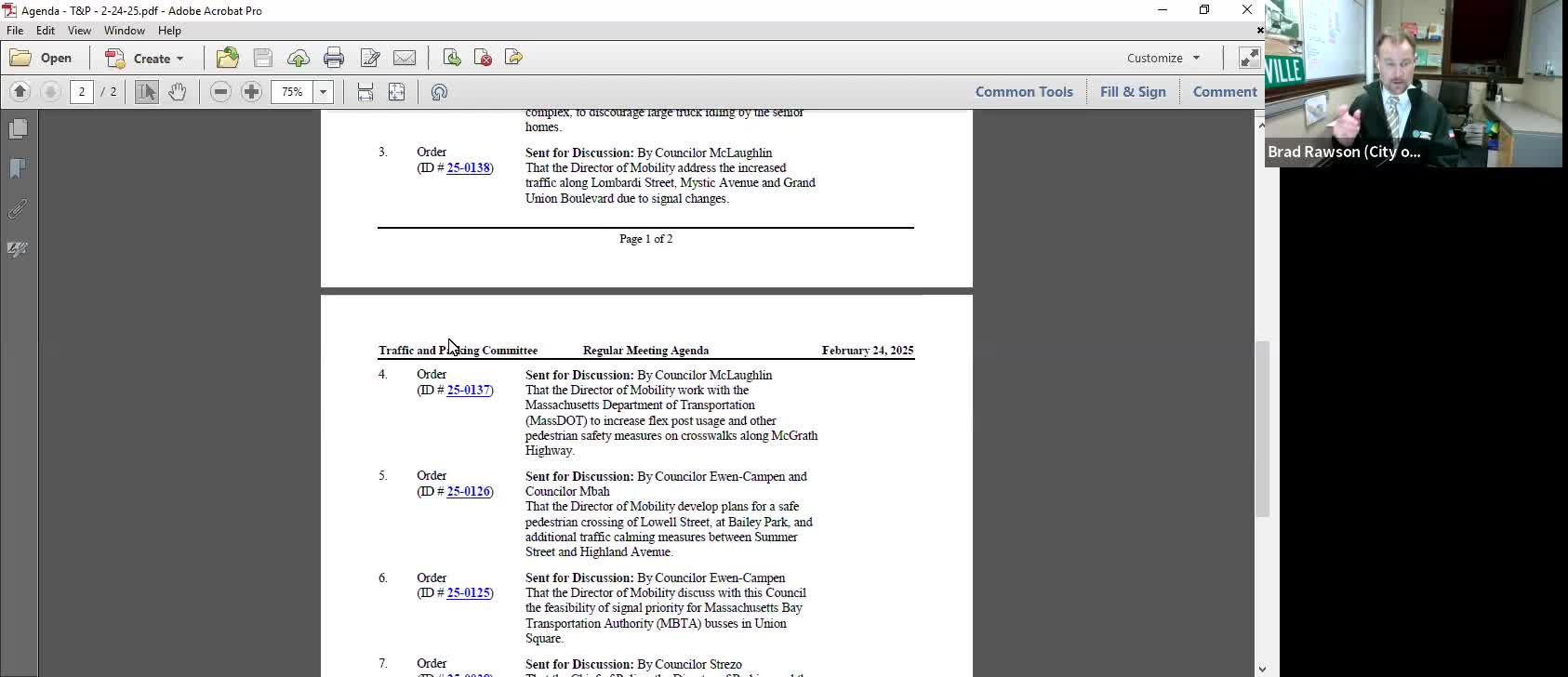Close the document with the menu-bar x
This screenshot has width=1568, height=677.
point(1260,31)
